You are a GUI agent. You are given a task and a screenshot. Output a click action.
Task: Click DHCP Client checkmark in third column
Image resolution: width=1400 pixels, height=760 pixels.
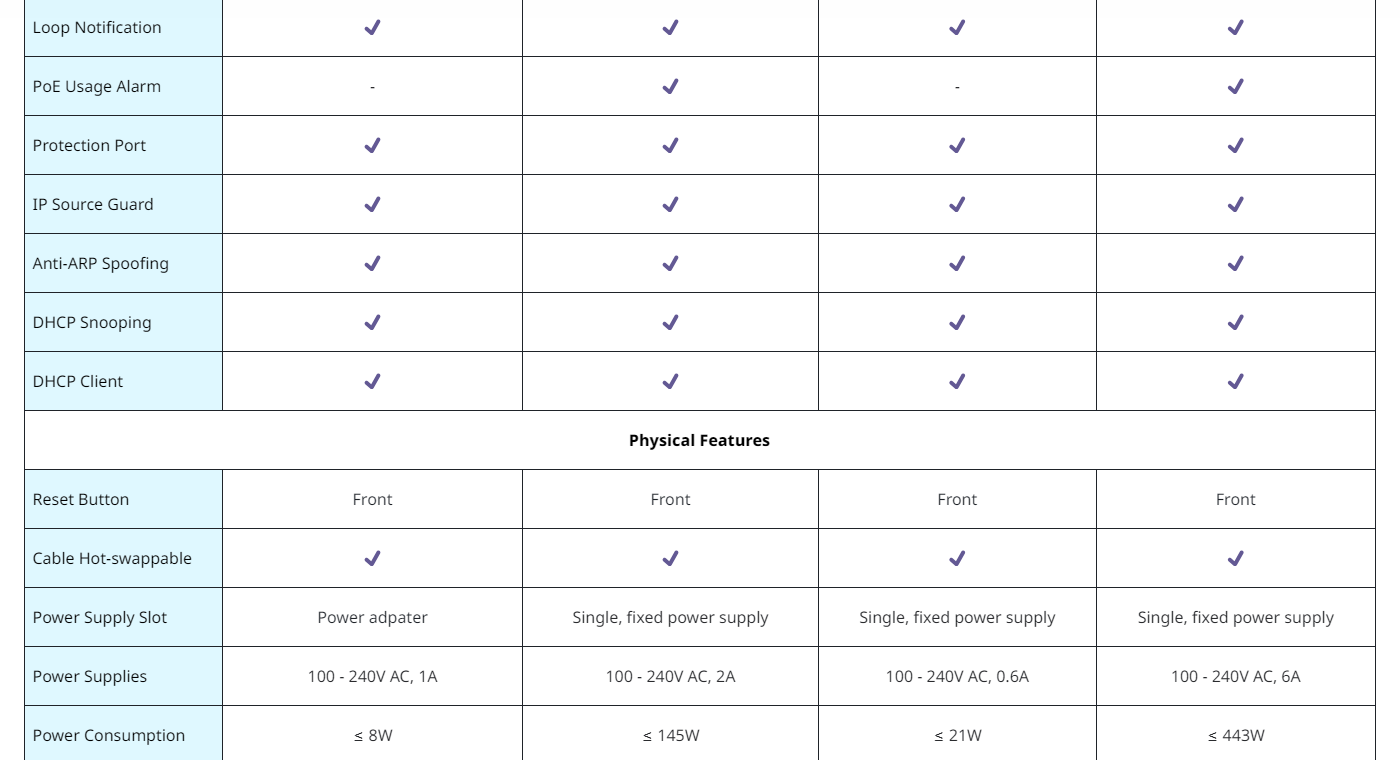[x=957, y=381]
